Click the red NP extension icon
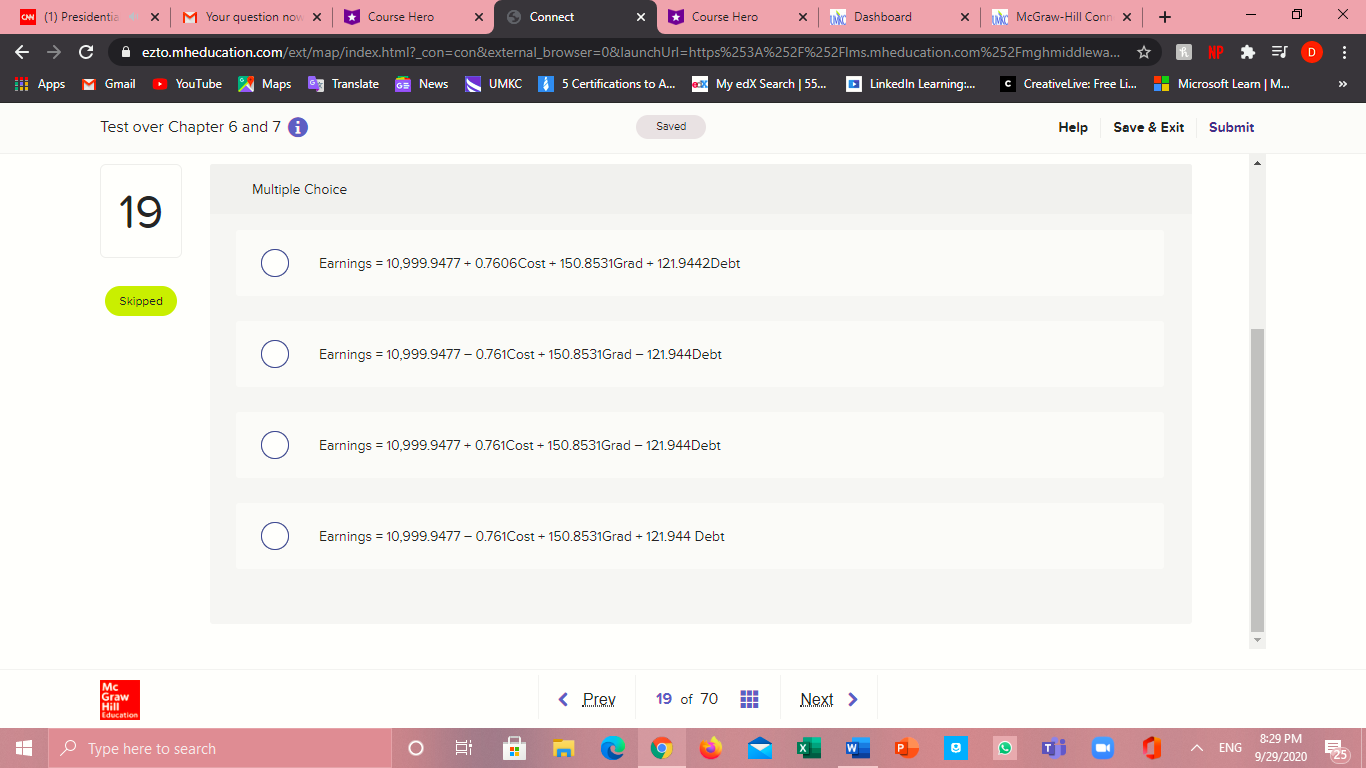This screenshot has width=1366, height=768. (x=1216, y=52)
